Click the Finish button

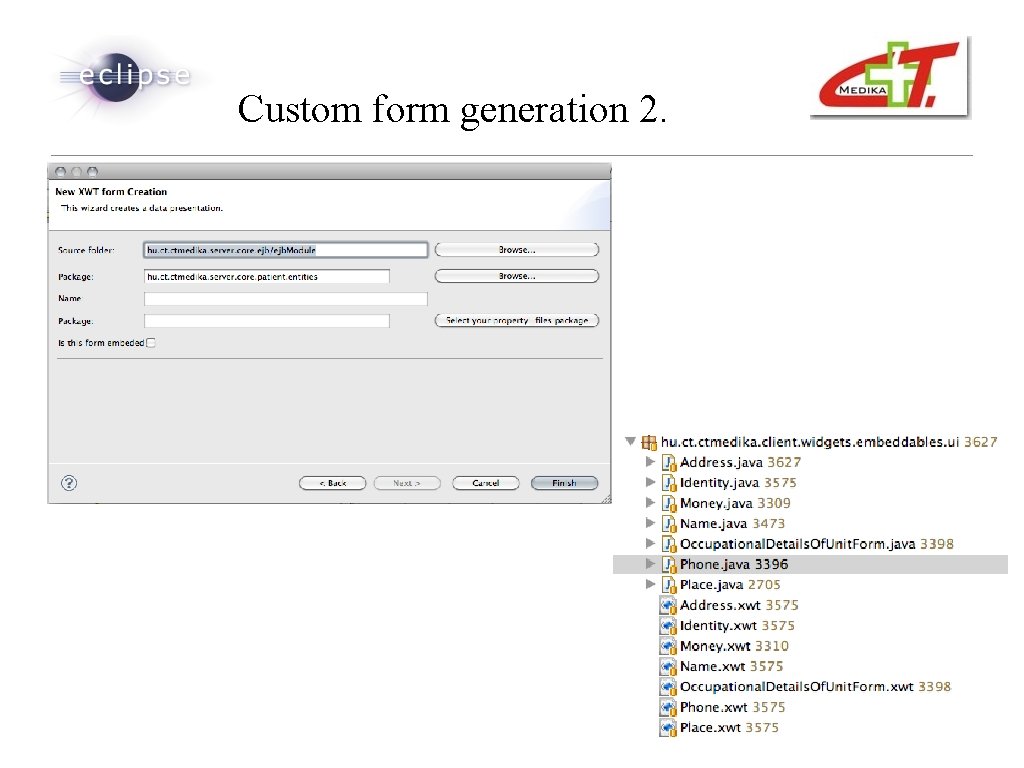click(x=564, y=483)
